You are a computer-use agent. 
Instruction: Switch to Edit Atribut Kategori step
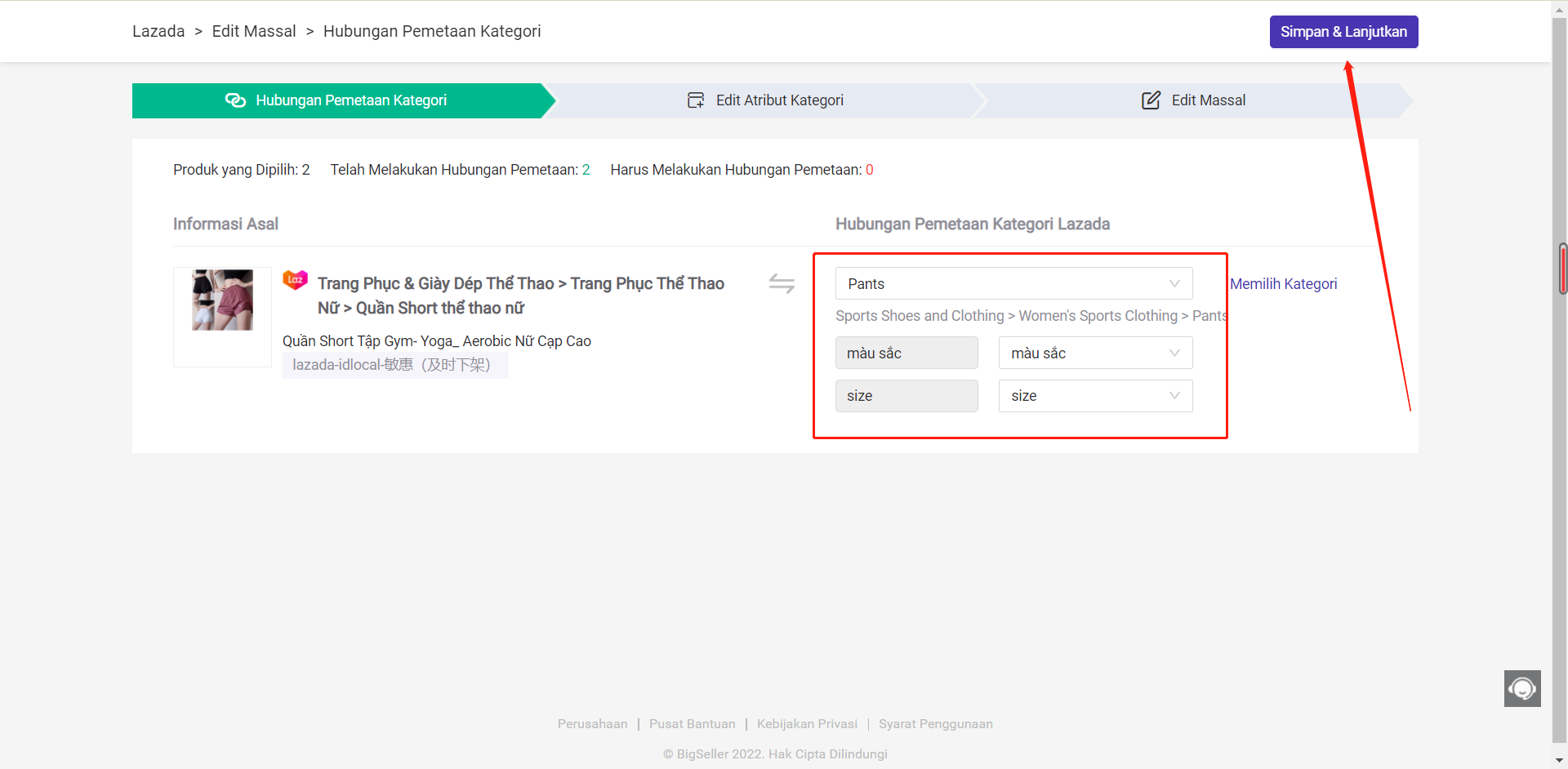pos(765,100)
